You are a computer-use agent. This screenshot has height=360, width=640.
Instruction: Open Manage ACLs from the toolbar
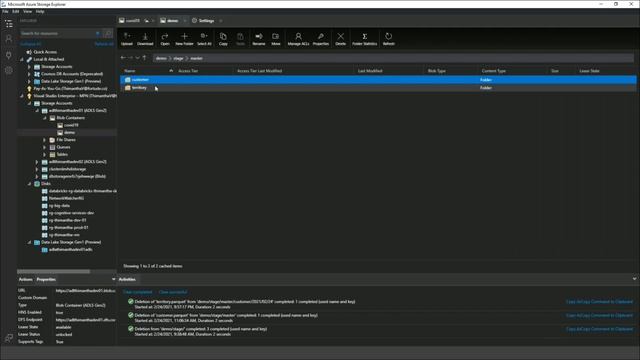tap(298, 39)
